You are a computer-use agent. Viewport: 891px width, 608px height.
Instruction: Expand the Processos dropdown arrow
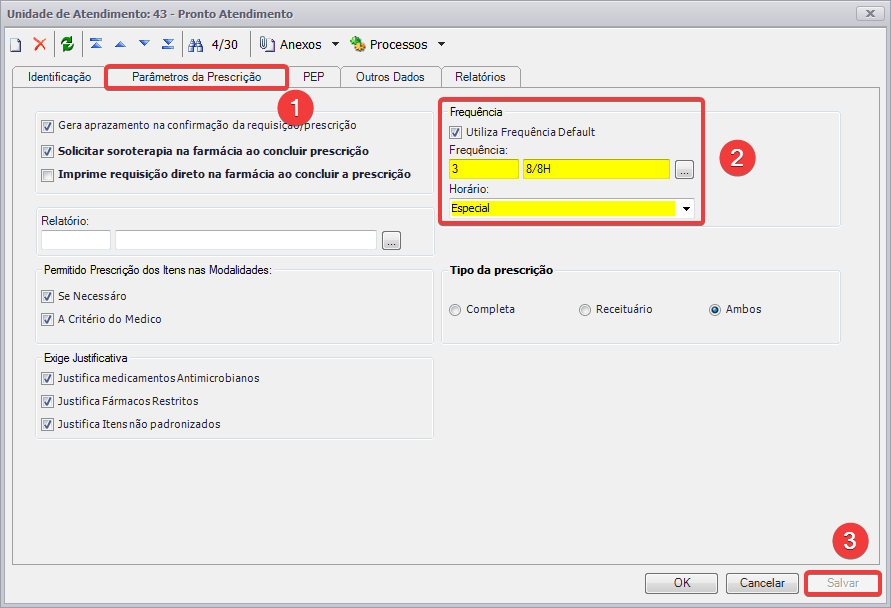point(442,44)
